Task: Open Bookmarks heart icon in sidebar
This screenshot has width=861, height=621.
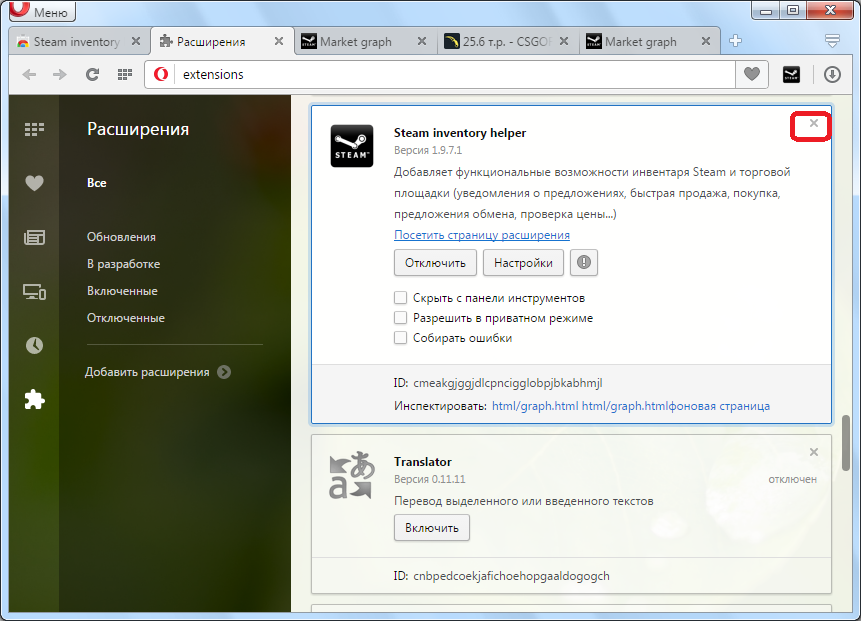Action: (x=35, y=183)
